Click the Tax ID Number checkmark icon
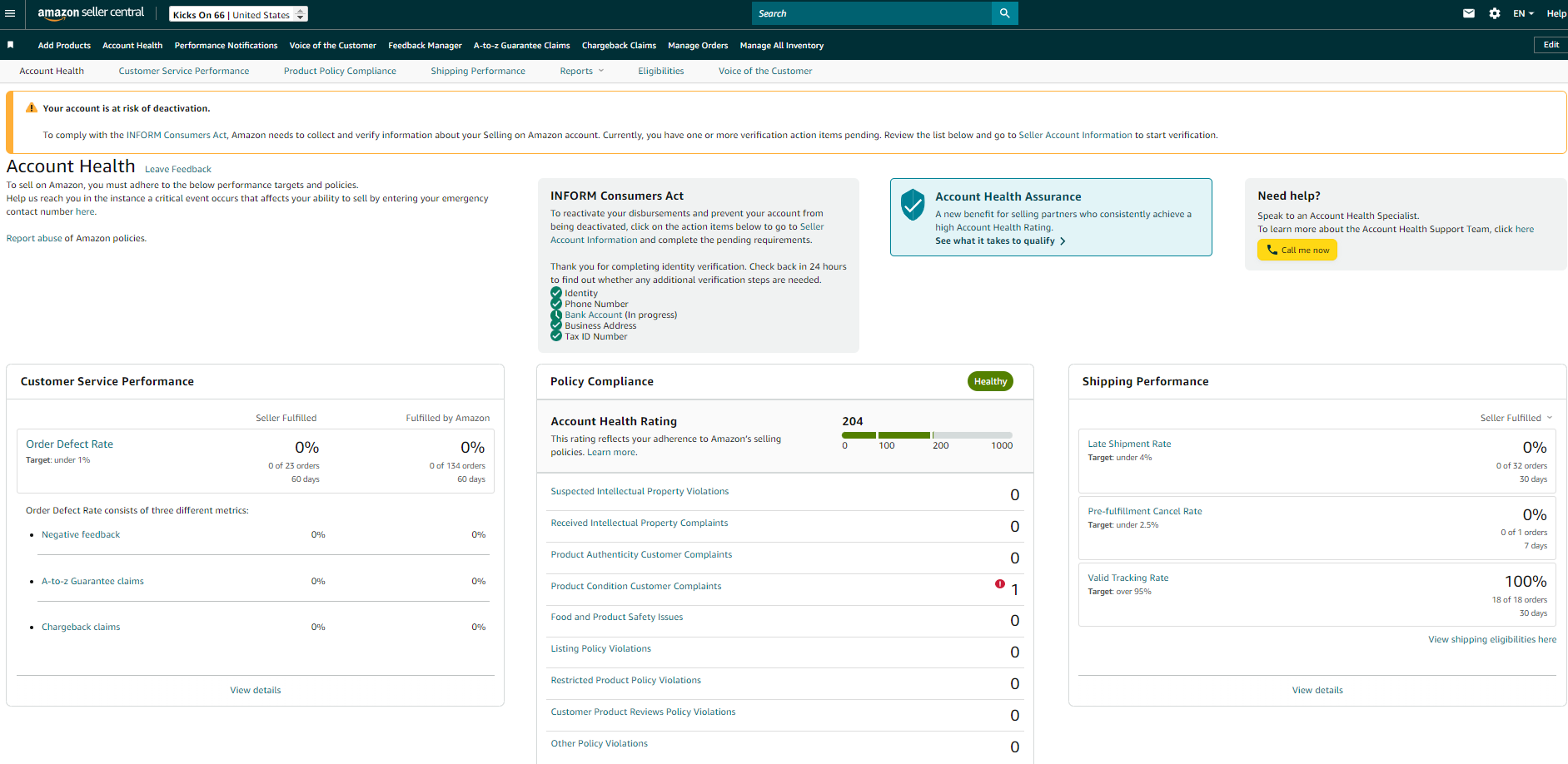This screenshot has width=1568, height=764. point(556,336)
